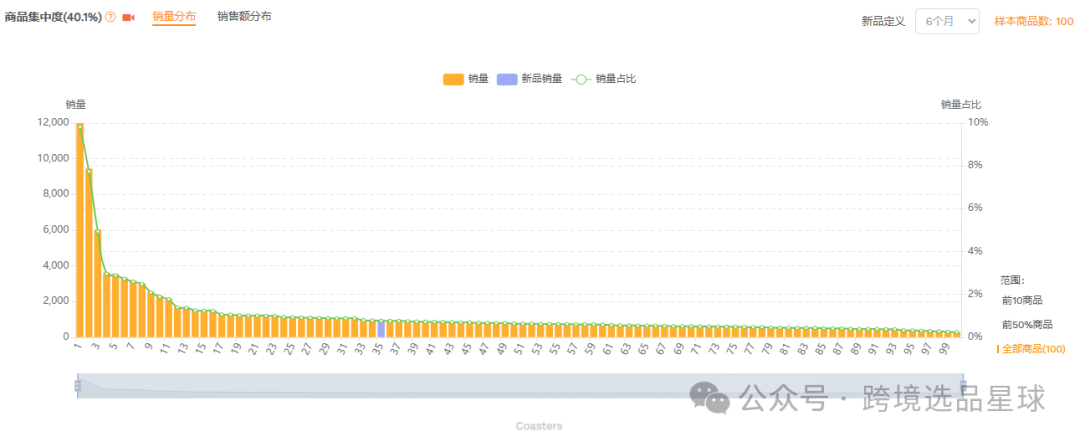The width and height of the screenshot is (1080, 442).
Task: Click the 商品集中度(40.1%) title
Action: (53, 17)
